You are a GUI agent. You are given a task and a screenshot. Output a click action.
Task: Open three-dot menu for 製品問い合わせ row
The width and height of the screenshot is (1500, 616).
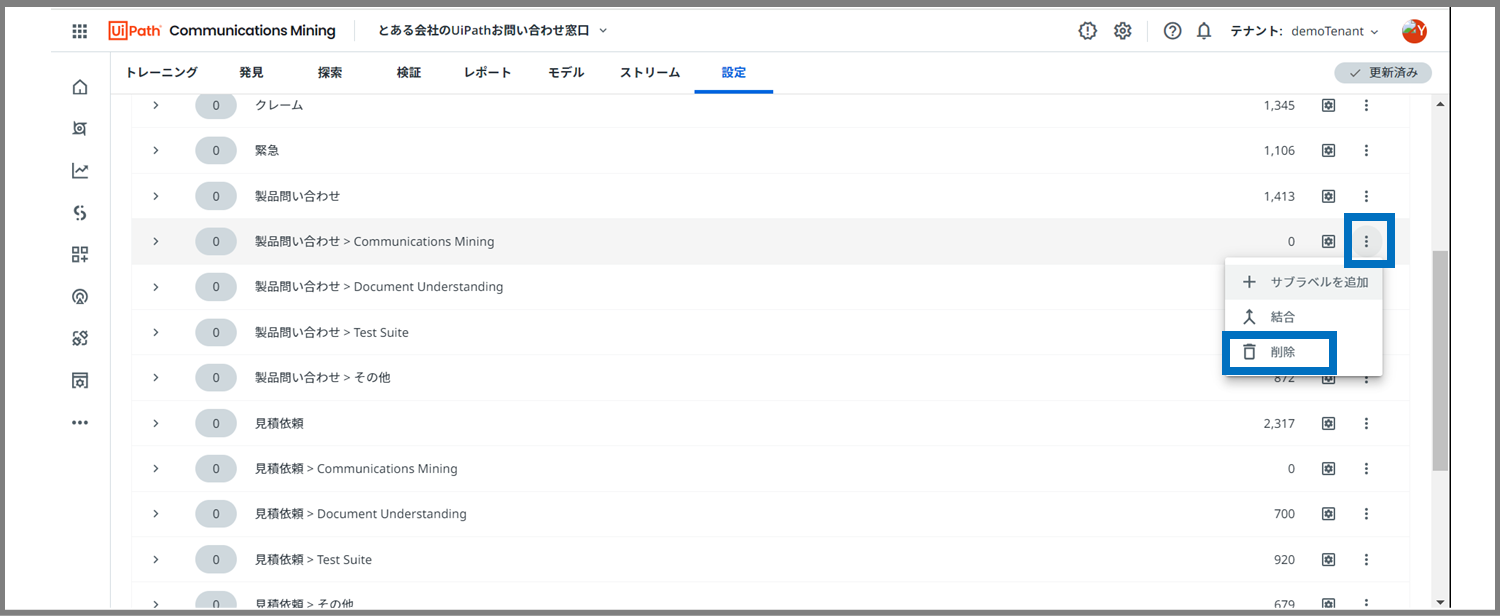1366,196
